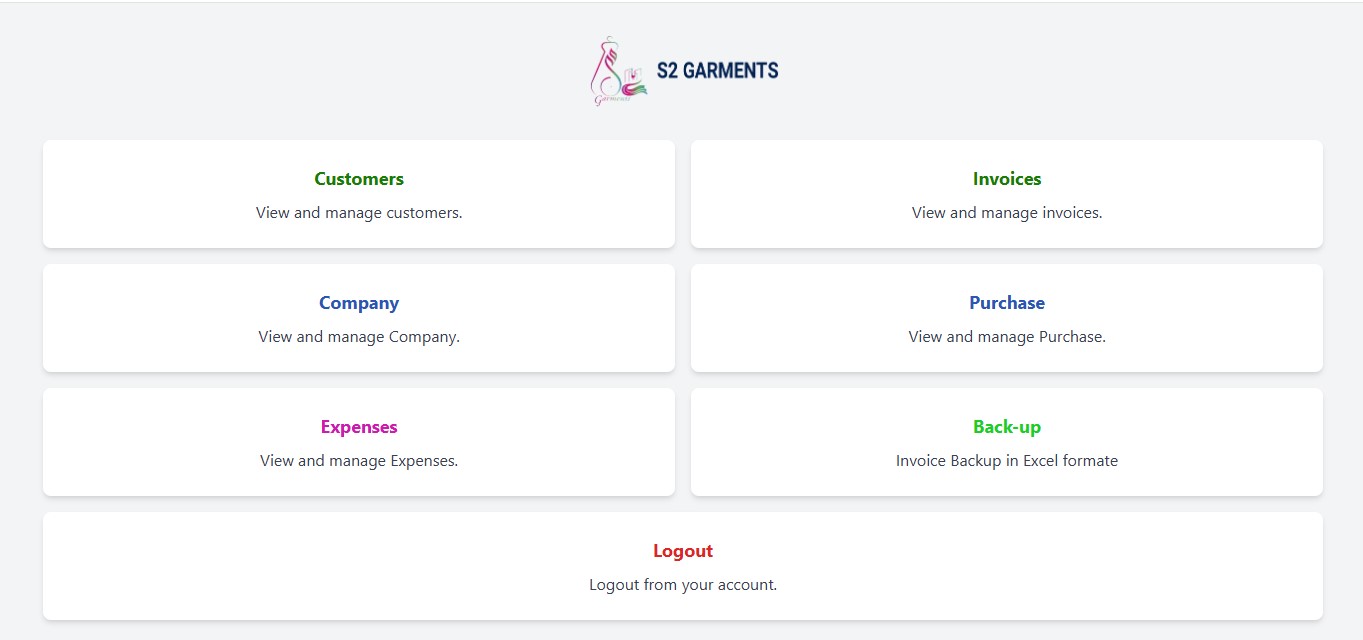Open the Back-up card for Excel export
The image size is (1363, 640).
1006,441
